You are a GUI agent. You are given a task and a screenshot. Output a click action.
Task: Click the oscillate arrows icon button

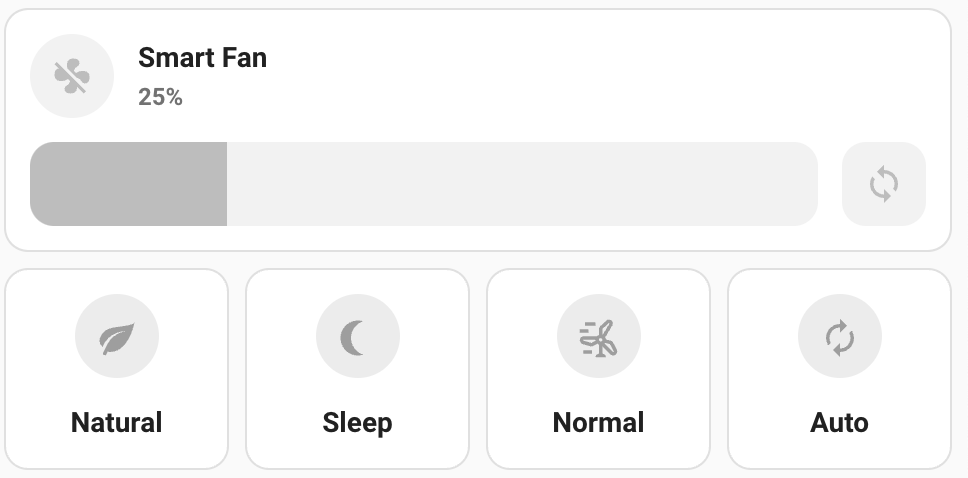point(883,184)
